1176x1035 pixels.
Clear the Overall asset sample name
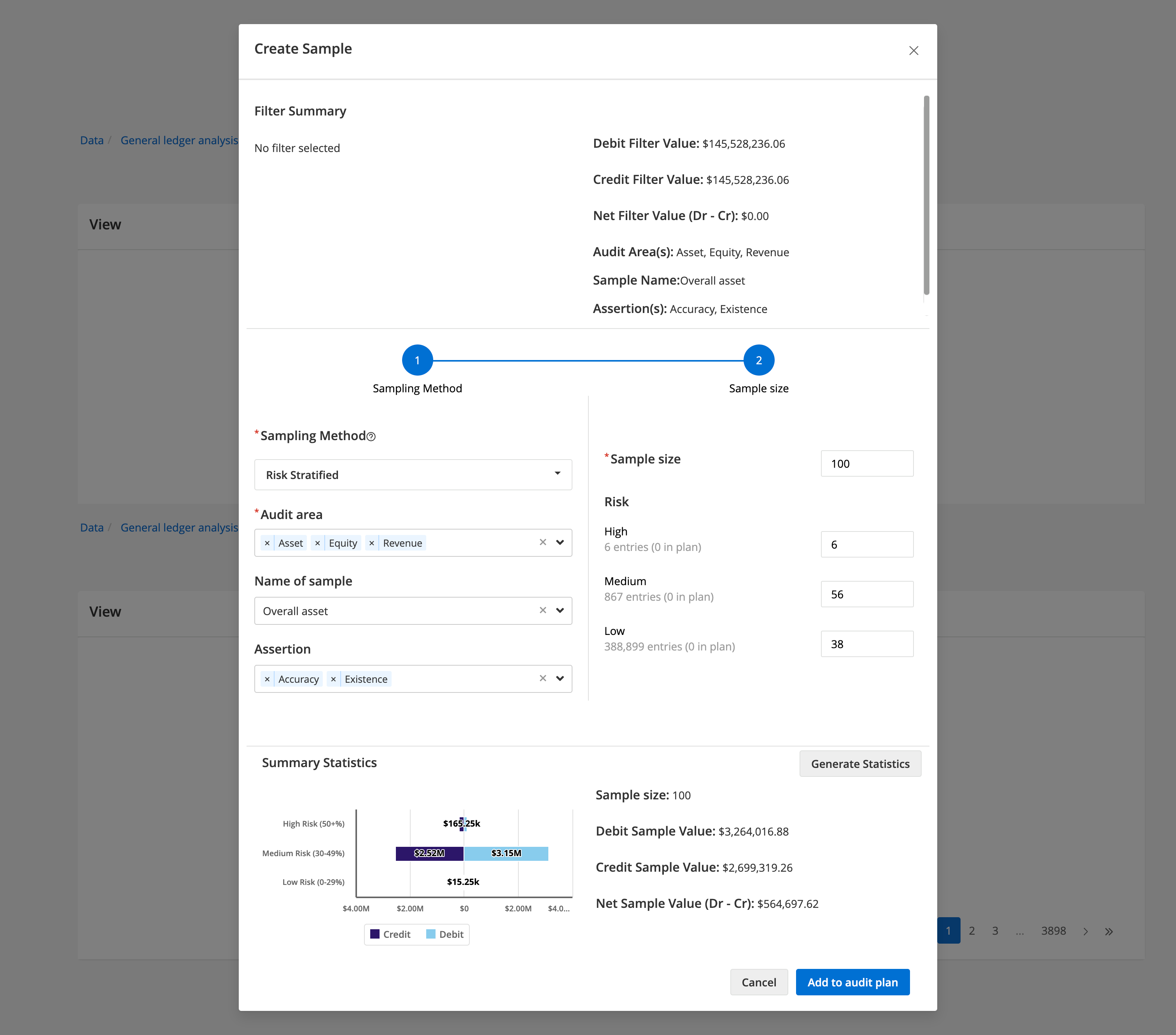coord(542,610)
